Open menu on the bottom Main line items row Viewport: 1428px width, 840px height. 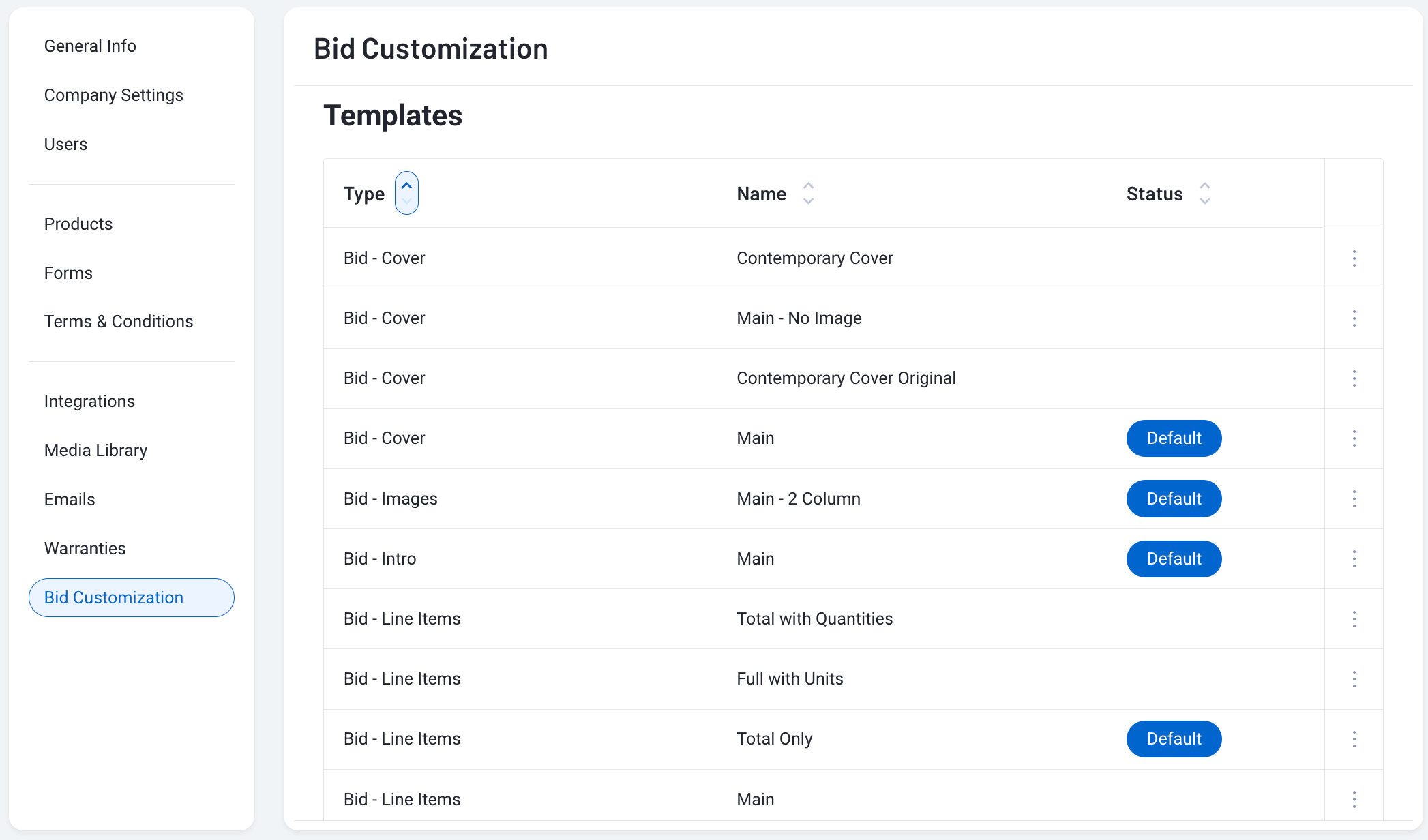point(1354,798)
